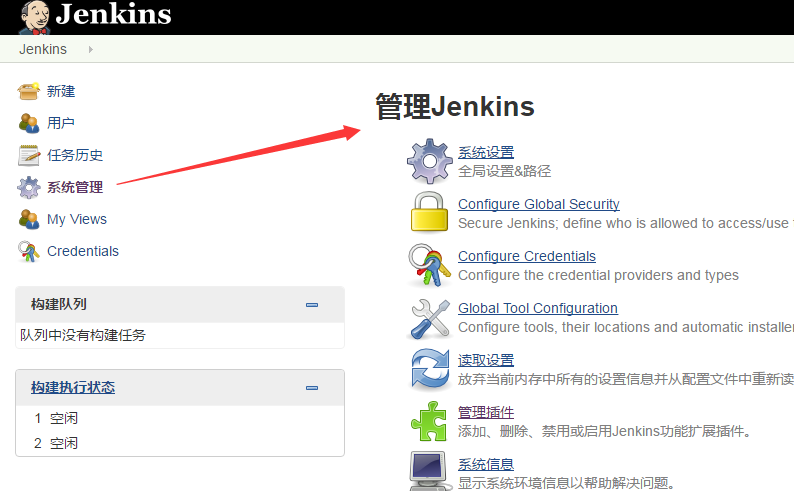Image resolution: width=794 pixels, height=491 pixels.
Task: Expand the breadcrumb arrow next to Jenkins
Action: 91,50
